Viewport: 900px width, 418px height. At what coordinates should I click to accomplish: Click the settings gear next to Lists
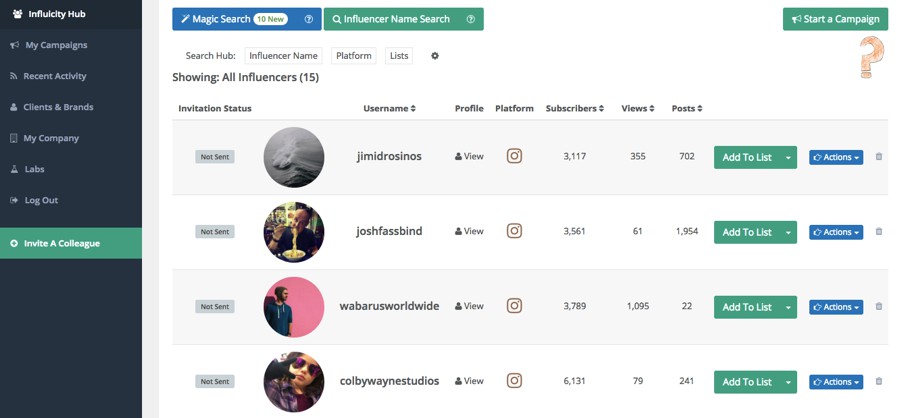click(435, 56)
